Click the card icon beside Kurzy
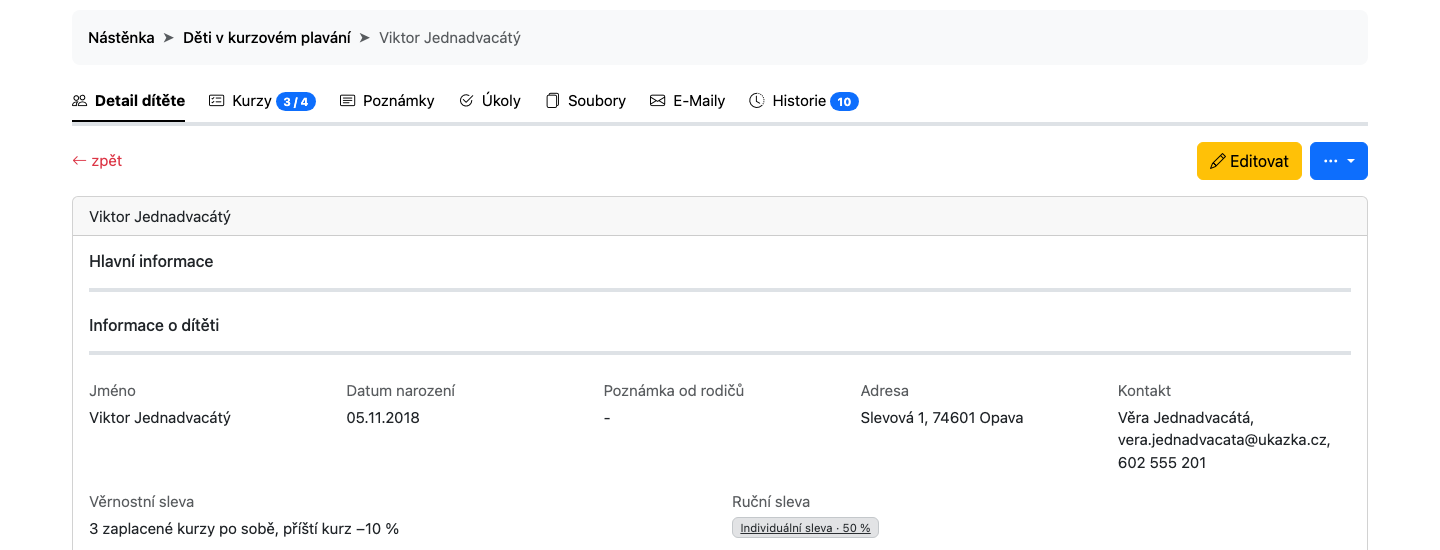This screenshot has height=550, width=1440. [x=217, y=101]
